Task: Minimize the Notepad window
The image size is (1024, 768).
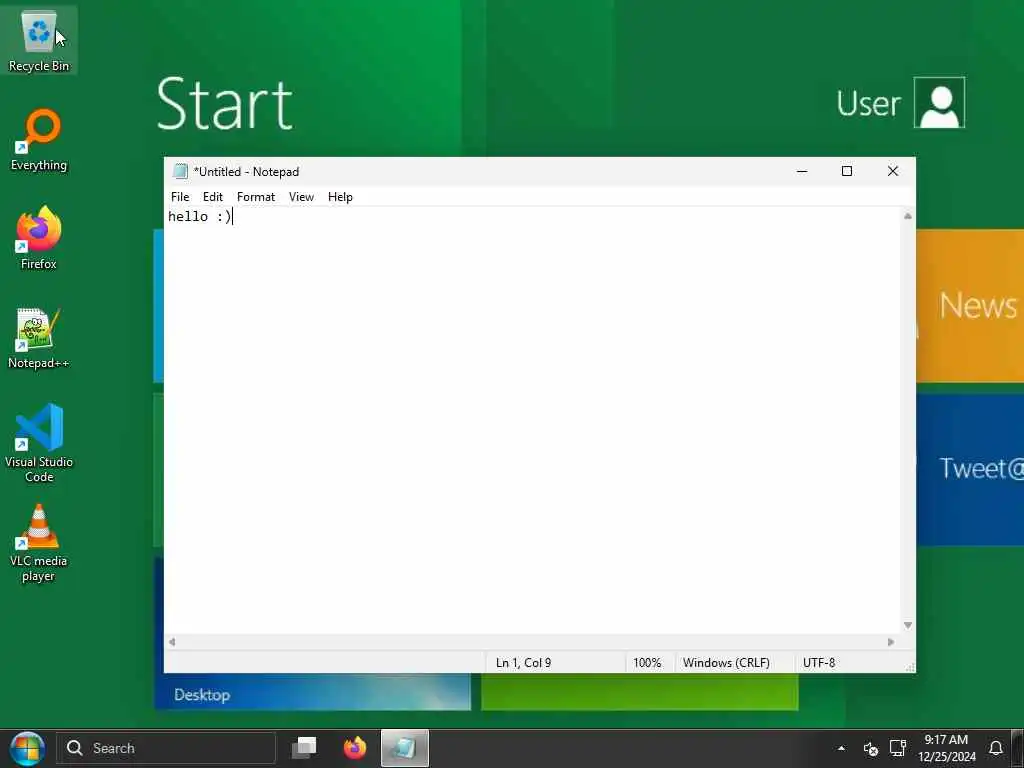Action: [x=802, y=171]
